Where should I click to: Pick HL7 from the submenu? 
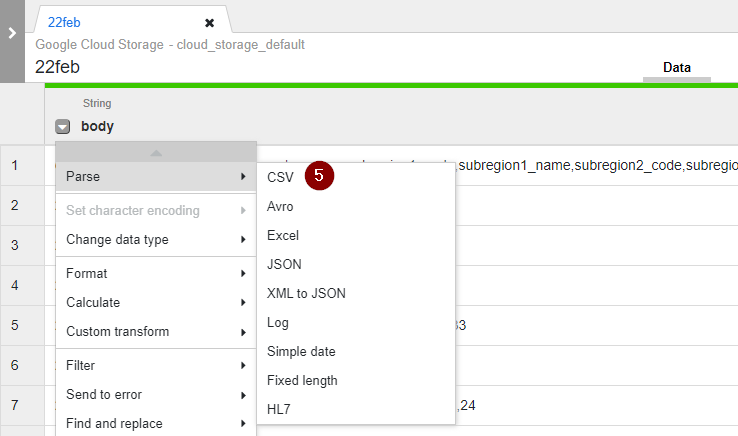coord(280,409)
